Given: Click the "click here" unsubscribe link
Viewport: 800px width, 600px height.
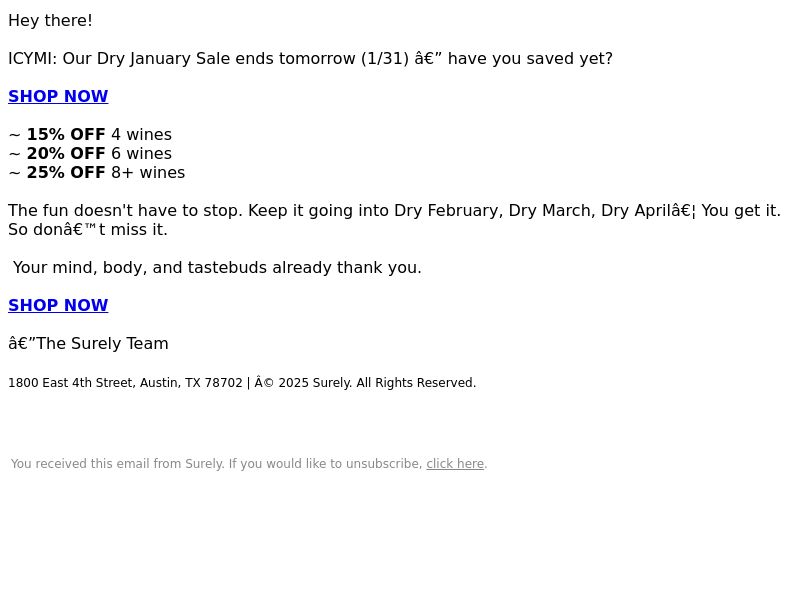Looking at the screenshot, I should point(455,464).
